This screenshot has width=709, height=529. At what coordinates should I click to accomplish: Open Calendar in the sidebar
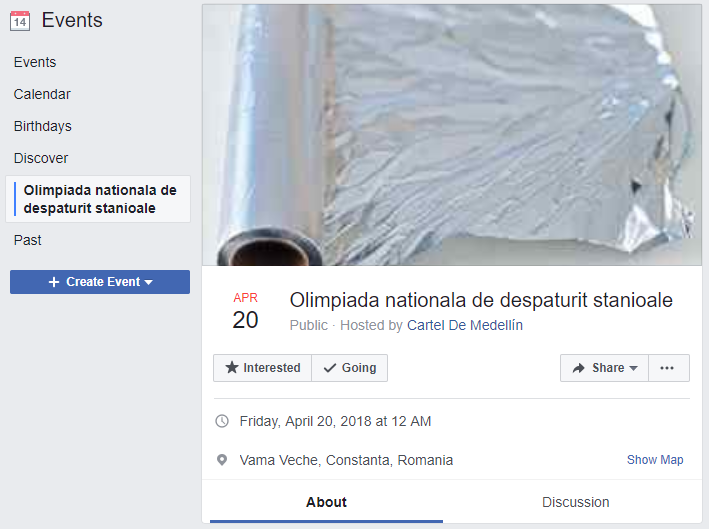[x=42, y=94]
